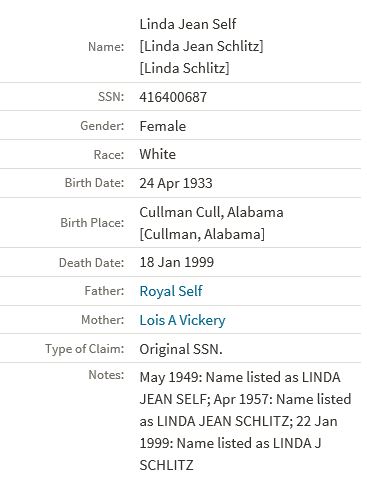
Task: Click the name Linda Jean Self
Action: (188, 24)
